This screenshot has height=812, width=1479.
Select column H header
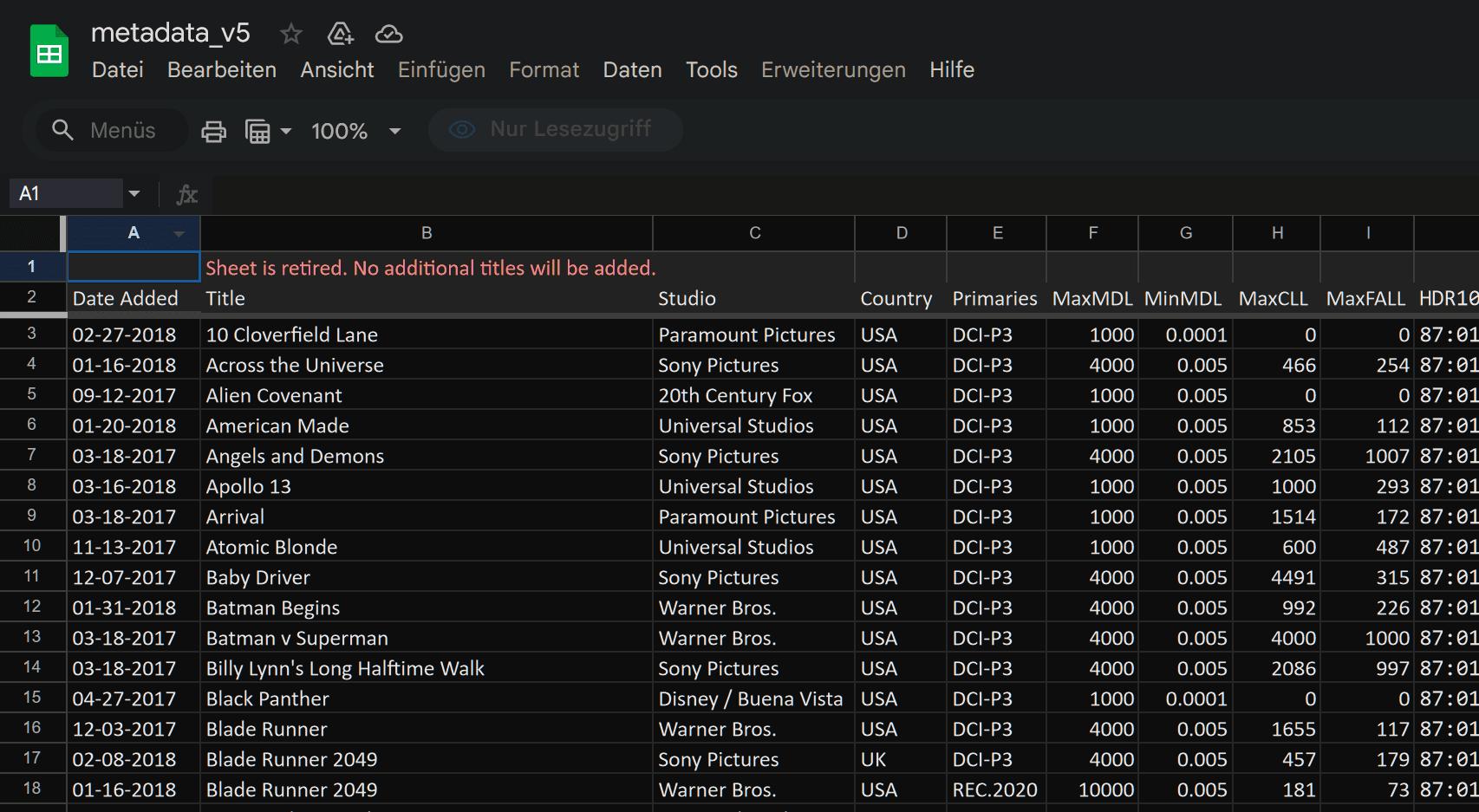(x=1277, y=233)
